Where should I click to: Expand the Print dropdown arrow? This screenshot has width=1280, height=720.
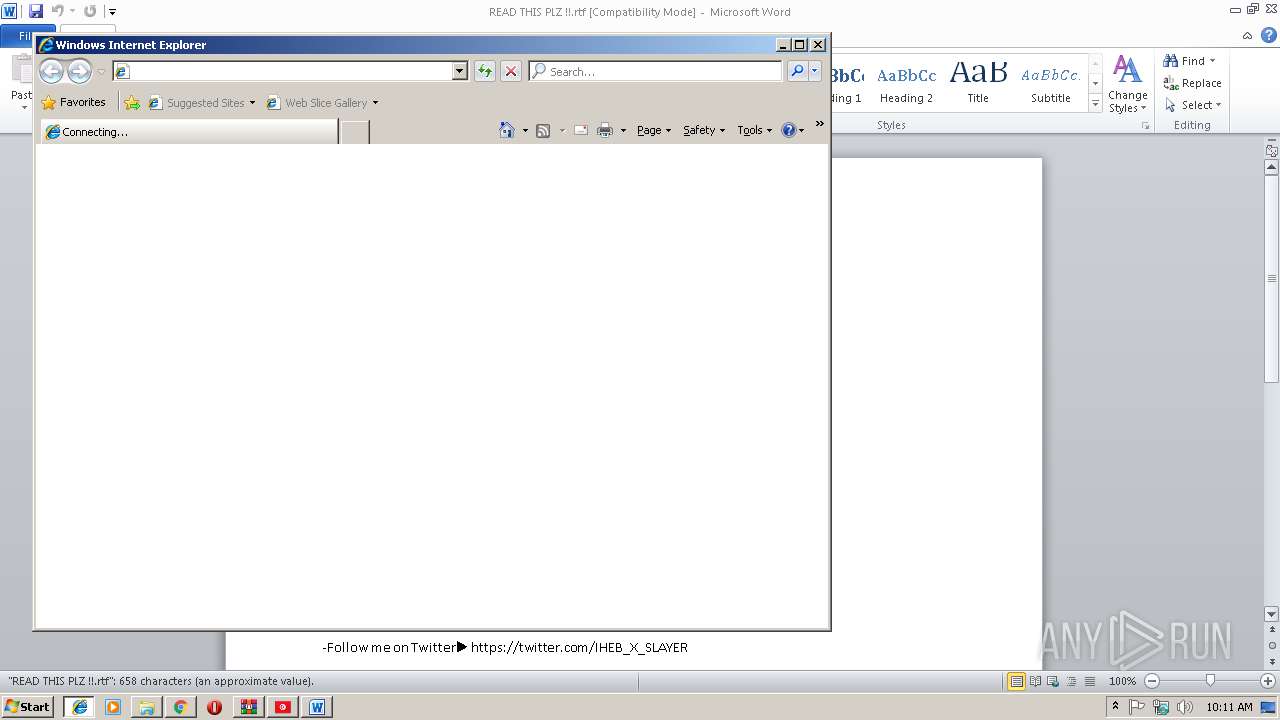point(623,130)
